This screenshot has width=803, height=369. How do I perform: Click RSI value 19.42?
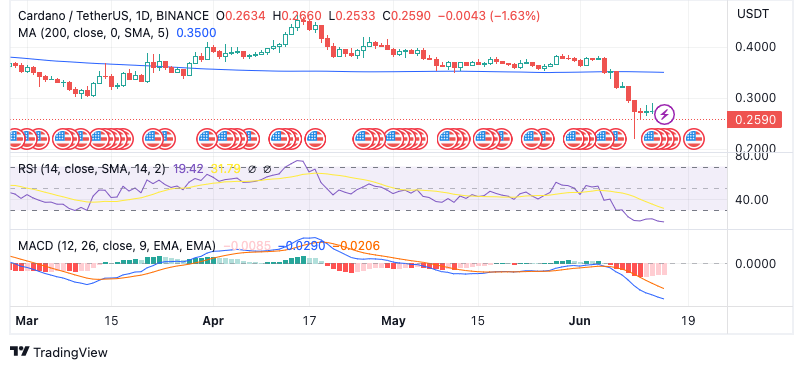pos(188,169)
